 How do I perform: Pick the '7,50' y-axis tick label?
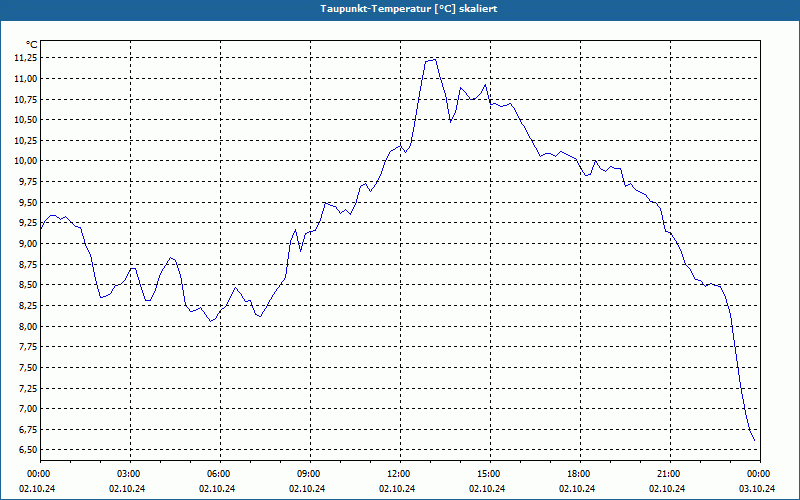tap(27, 368)
